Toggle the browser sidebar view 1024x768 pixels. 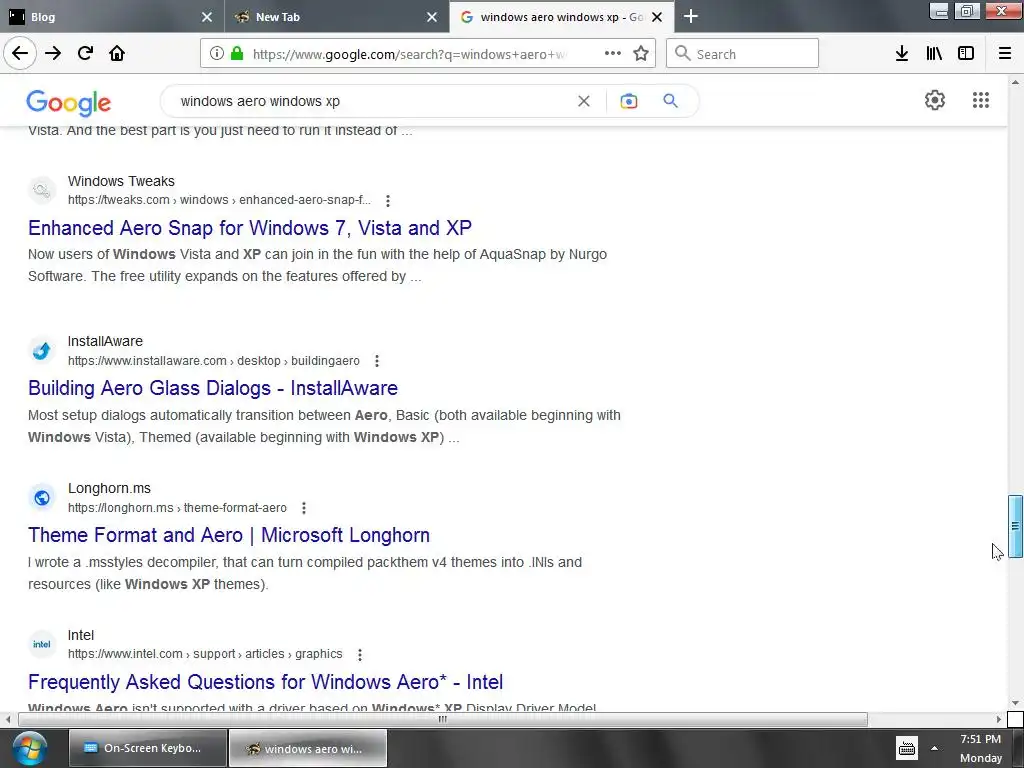pyautogui.click(x=966, y=53)
